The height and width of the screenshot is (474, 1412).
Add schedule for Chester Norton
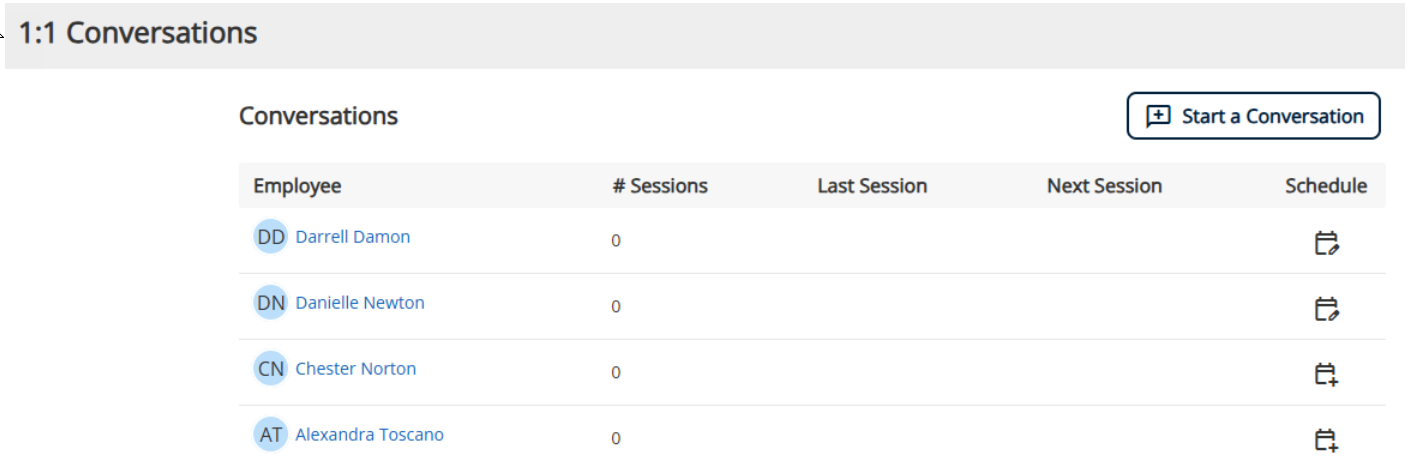(1326, 375)
